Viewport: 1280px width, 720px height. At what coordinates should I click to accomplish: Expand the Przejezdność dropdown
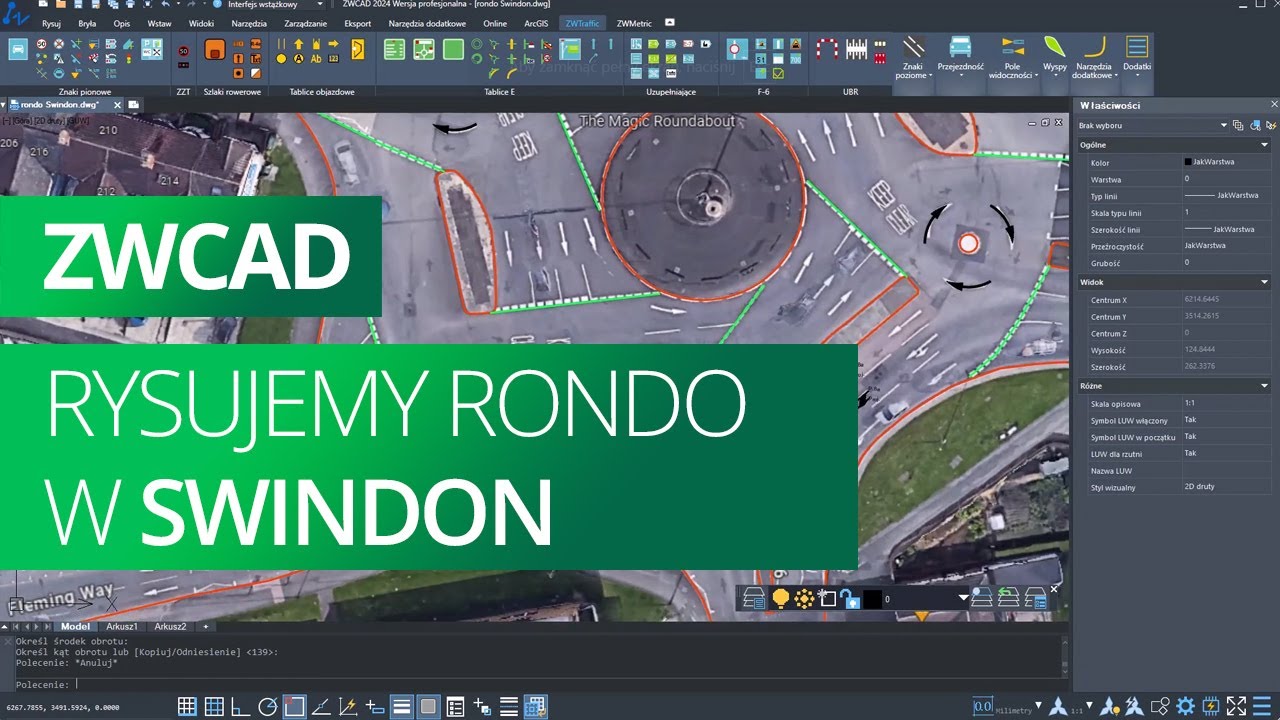960,55
